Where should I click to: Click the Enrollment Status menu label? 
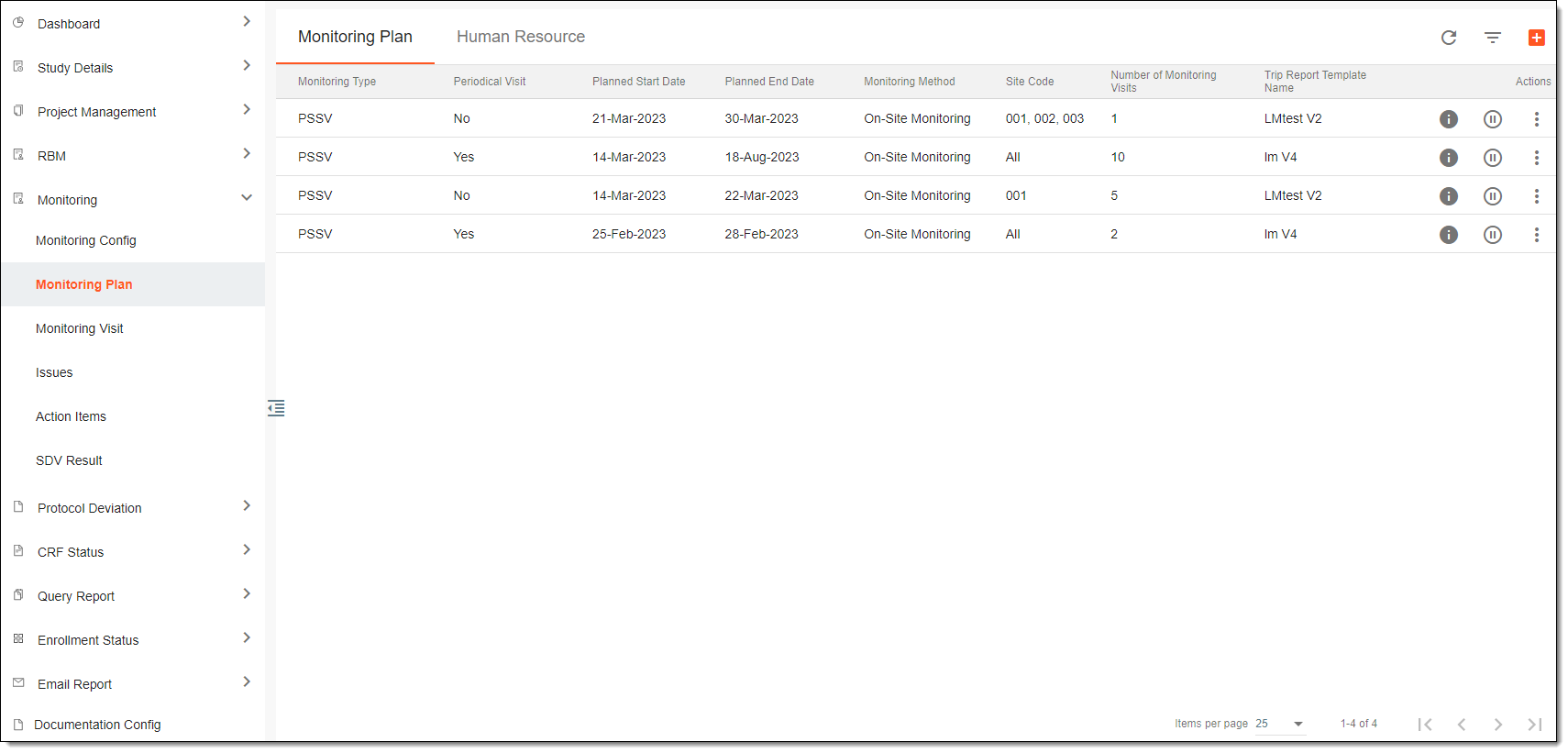pos(88,640)
